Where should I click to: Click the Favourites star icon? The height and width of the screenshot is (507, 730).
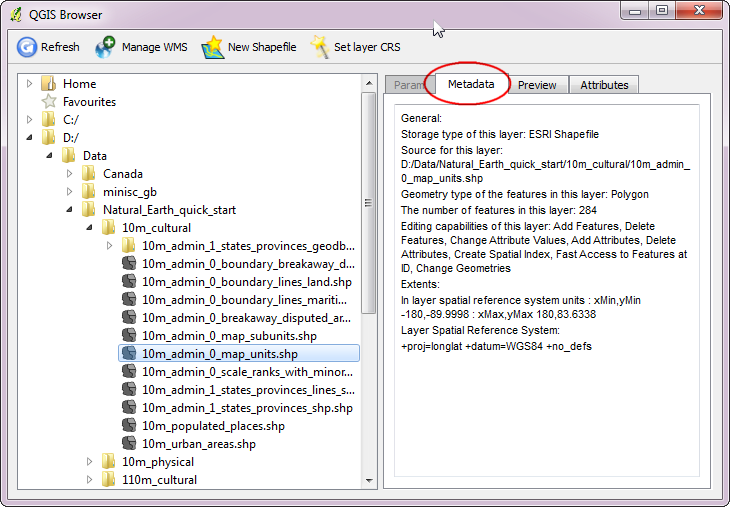[49, 101]
